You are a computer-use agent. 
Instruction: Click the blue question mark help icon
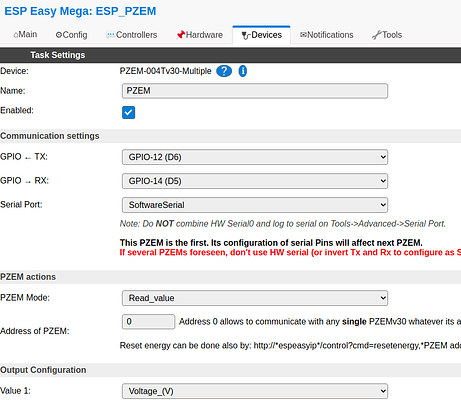coord(224,71)
